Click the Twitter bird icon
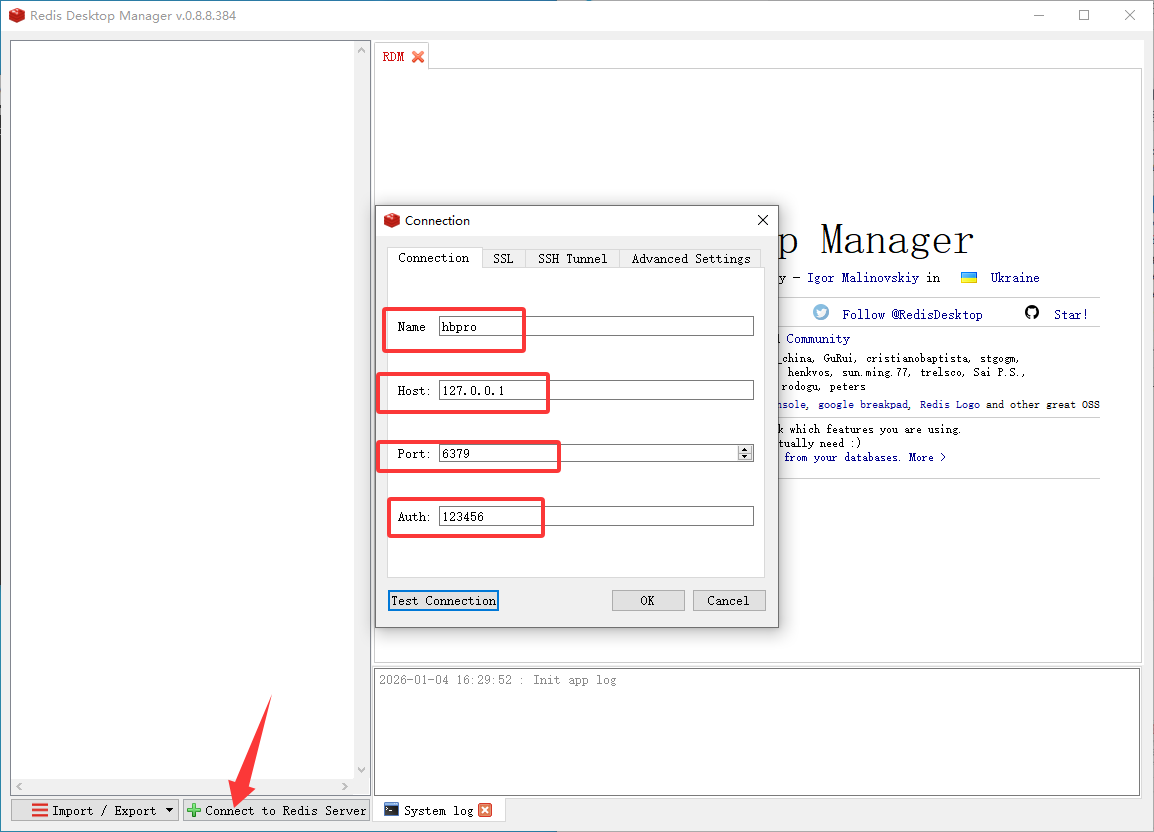Screen dimensions: 1154x832 point(821,312)
